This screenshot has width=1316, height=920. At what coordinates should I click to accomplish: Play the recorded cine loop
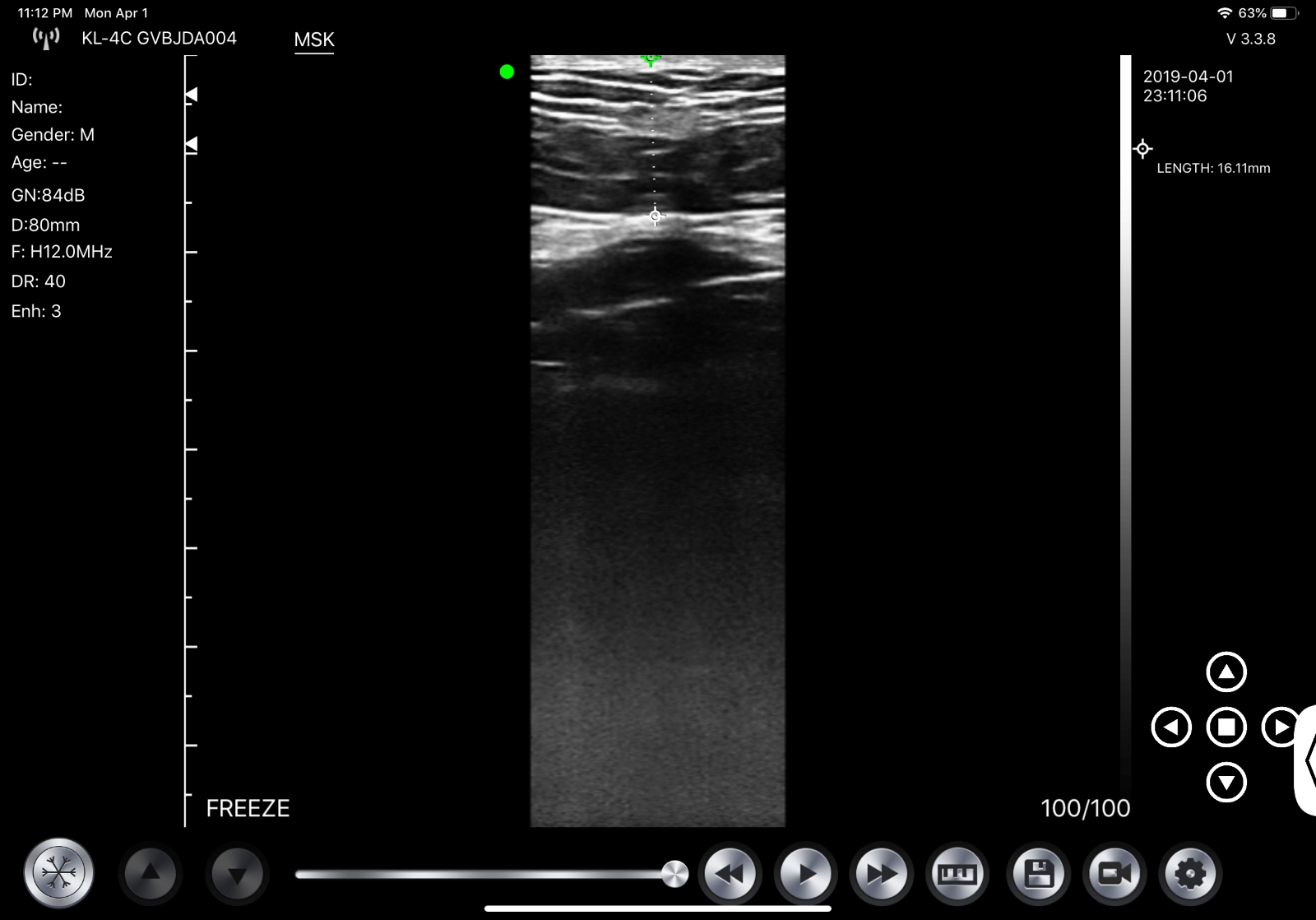coord(805,874)
